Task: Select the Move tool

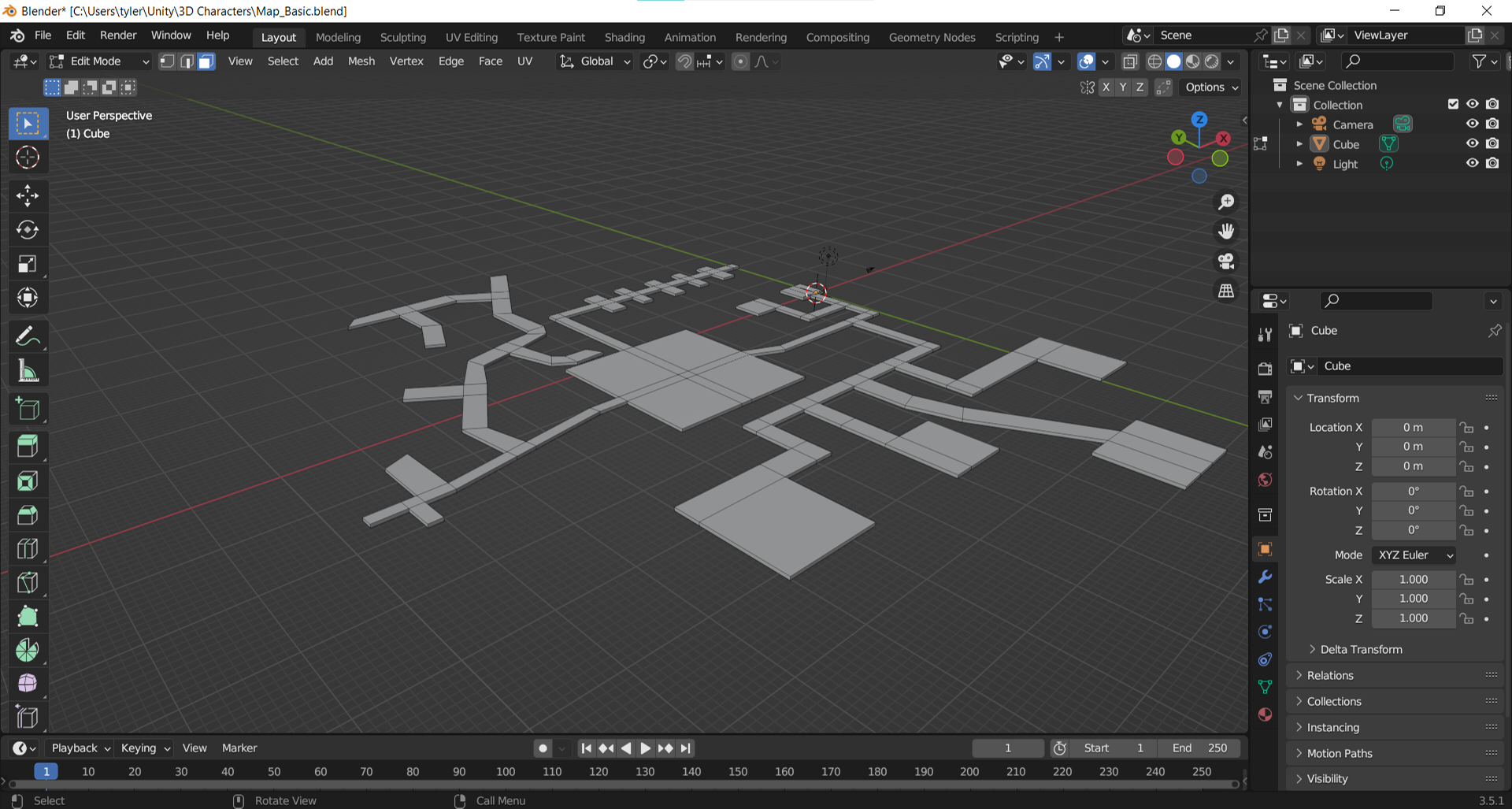Action: tap(28, 195)
